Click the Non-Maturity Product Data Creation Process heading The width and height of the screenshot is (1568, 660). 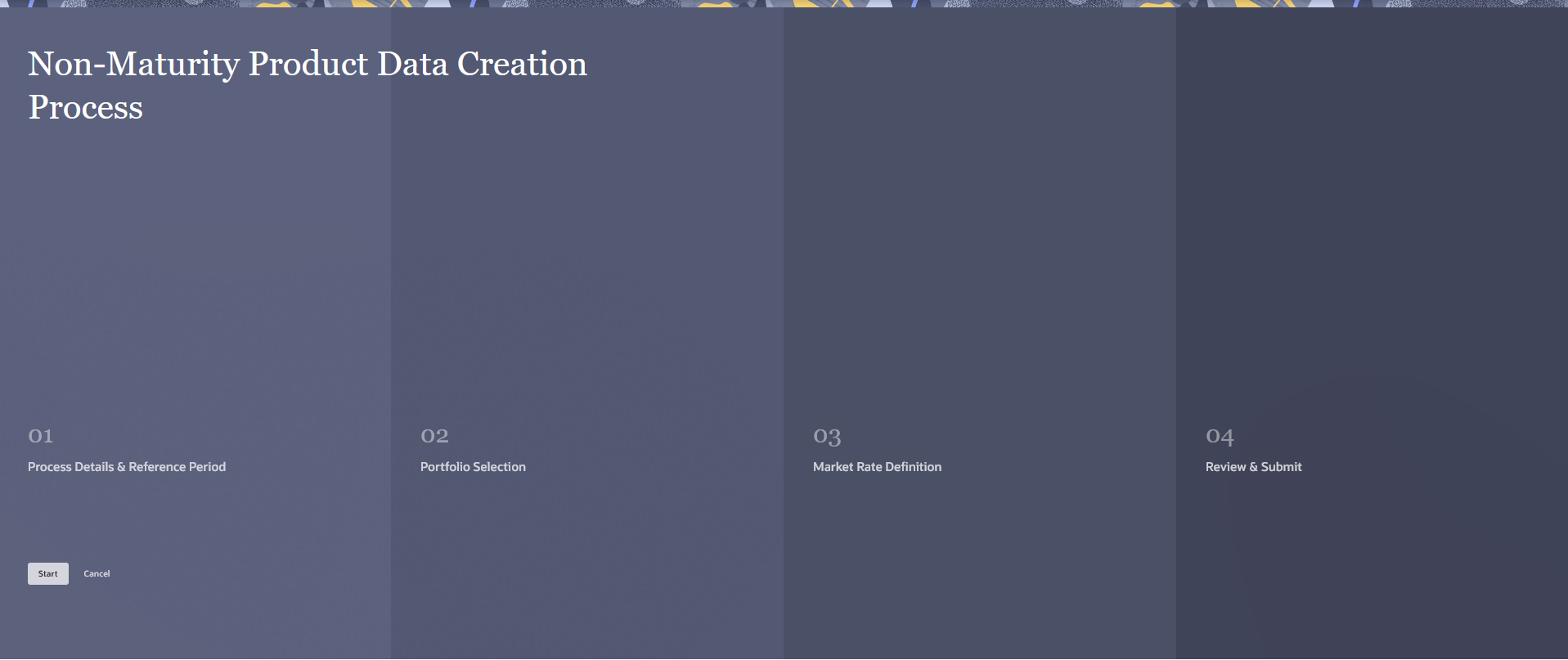click(x=308, y=85)
